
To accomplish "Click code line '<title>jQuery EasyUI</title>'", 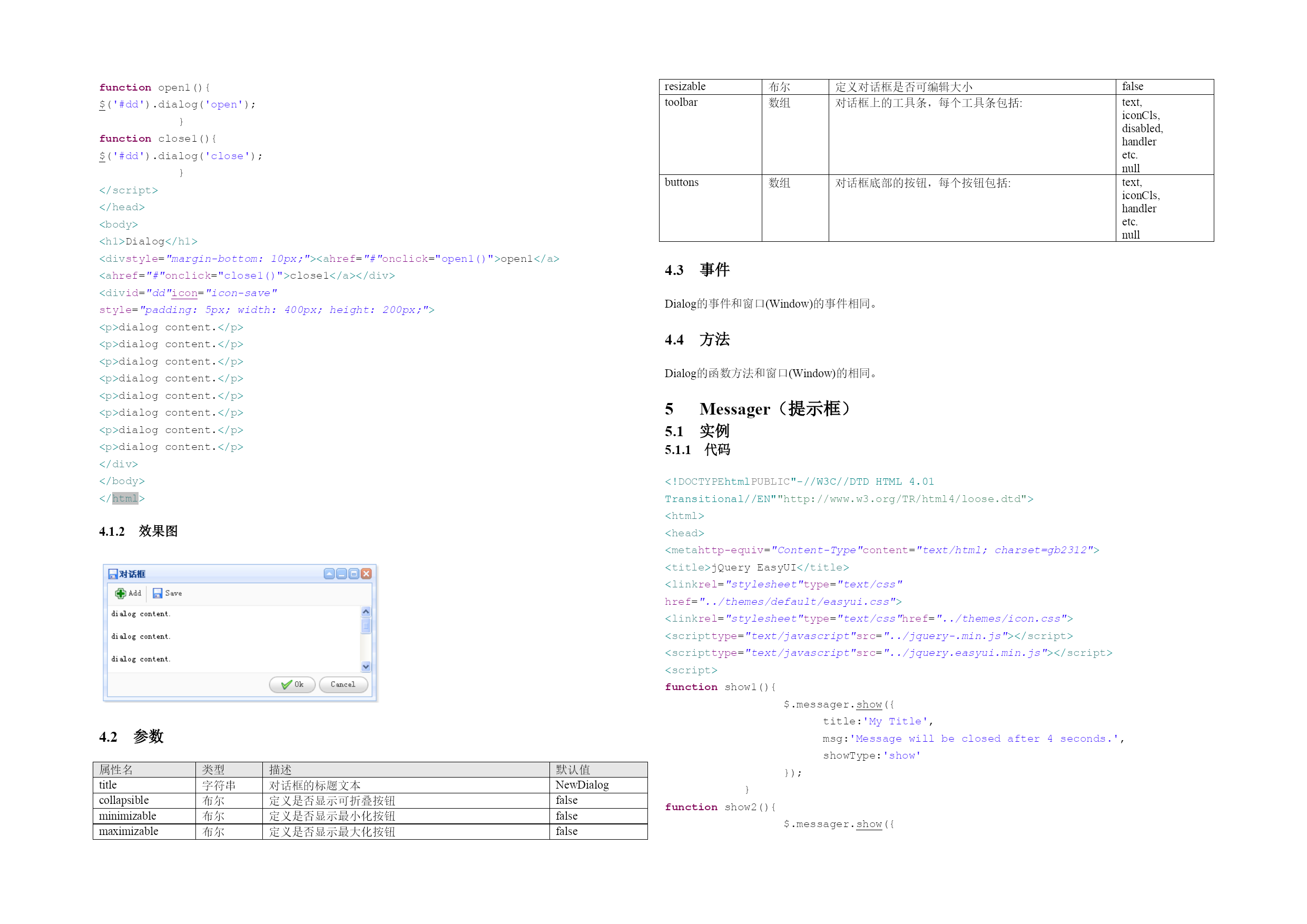I will 757,567.
